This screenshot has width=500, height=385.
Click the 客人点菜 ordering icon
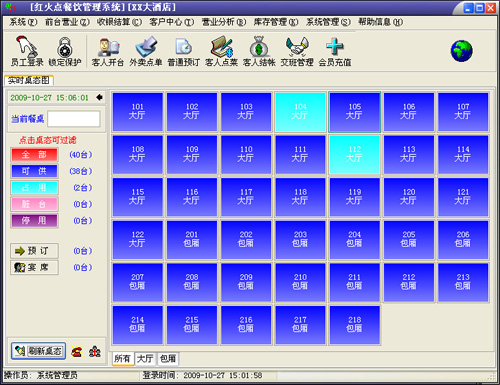(x=221, y=51)
